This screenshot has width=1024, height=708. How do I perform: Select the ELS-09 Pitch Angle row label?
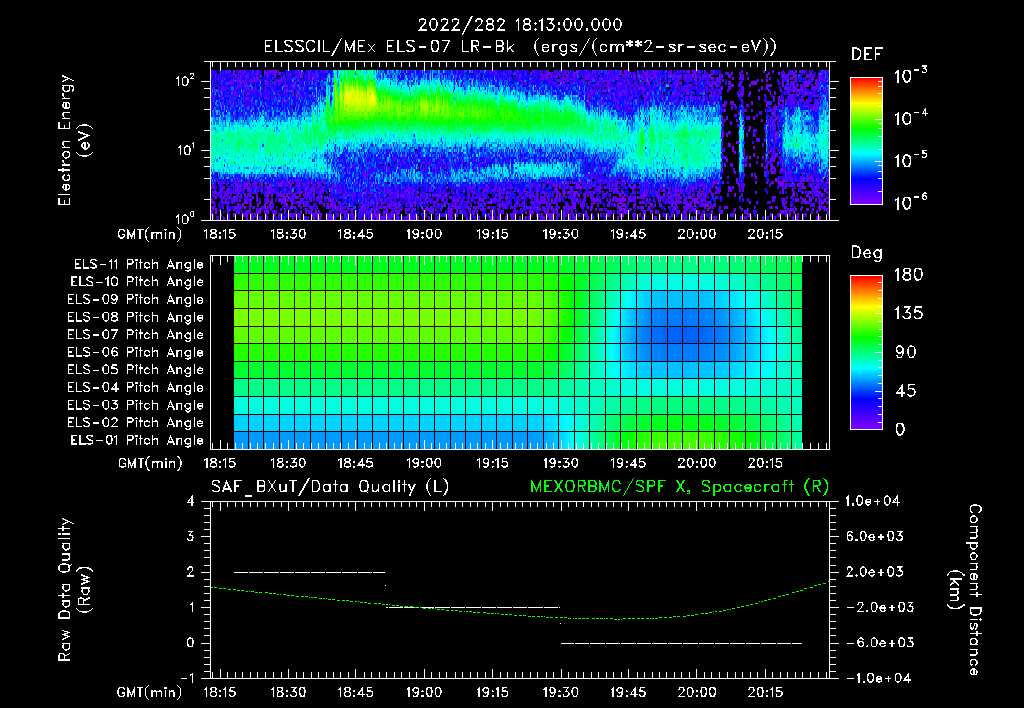click(136, 300)
